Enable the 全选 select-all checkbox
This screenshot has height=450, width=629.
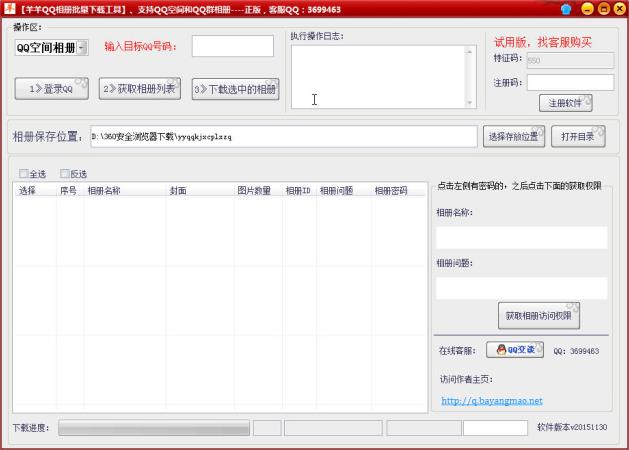point(25,173)
